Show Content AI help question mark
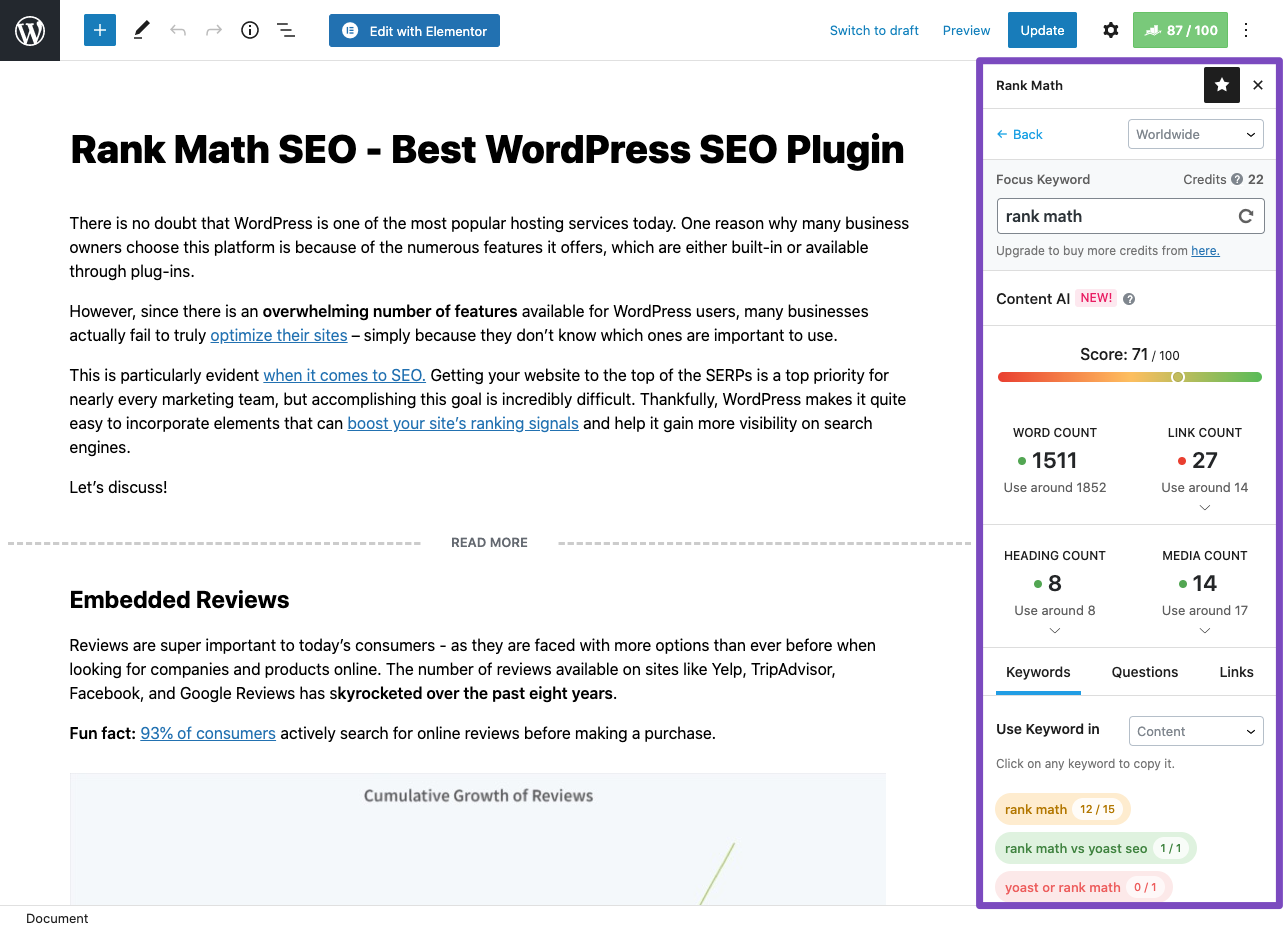The width and height of the screenshot is (1283, 930). point(1129,299)
